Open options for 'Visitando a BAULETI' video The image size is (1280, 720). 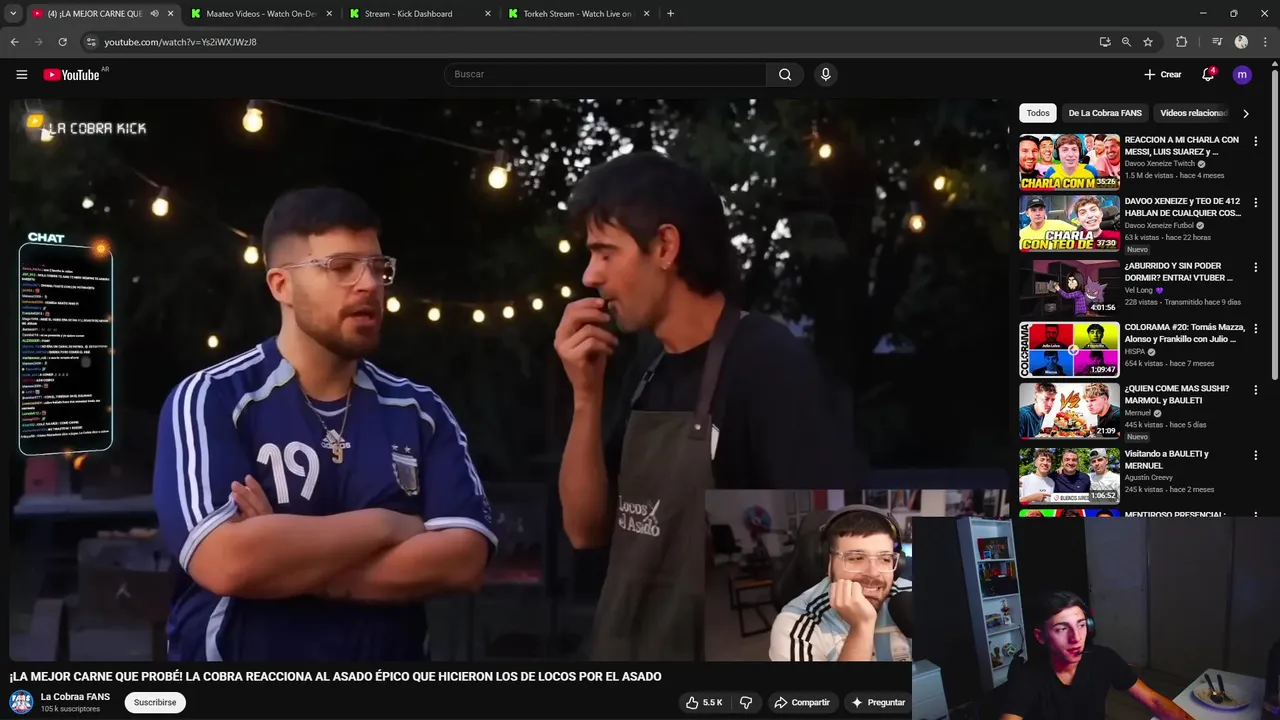1256,455
